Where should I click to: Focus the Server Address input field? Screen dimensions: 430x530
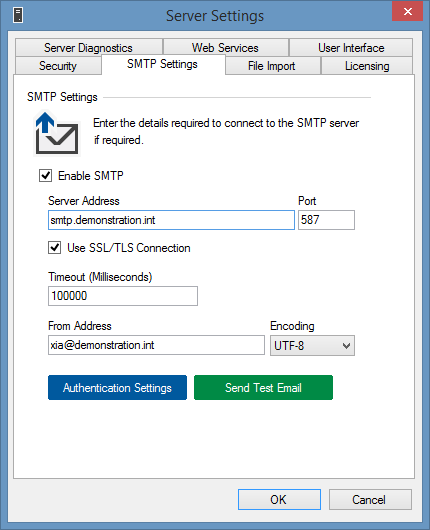click(x=171, y=220)
